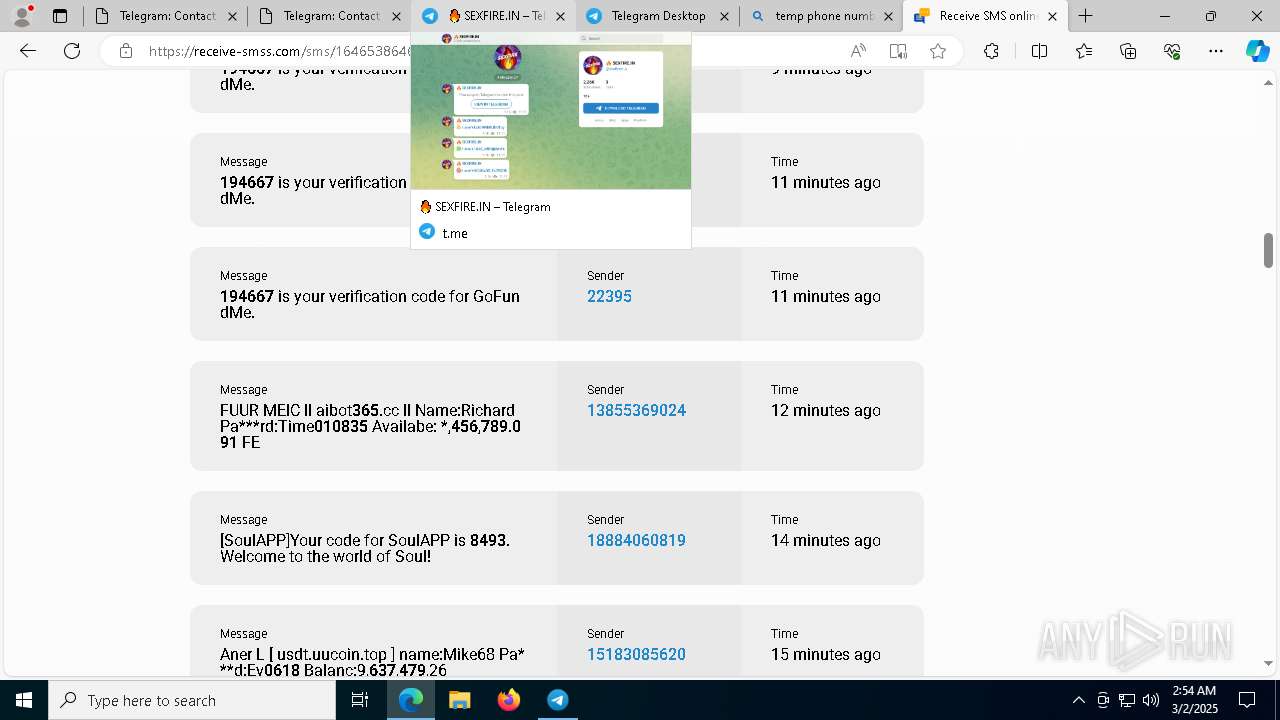The image size is (1280, 720).
Task: Open sender 18884060819 link
Action: coord(636,540)
